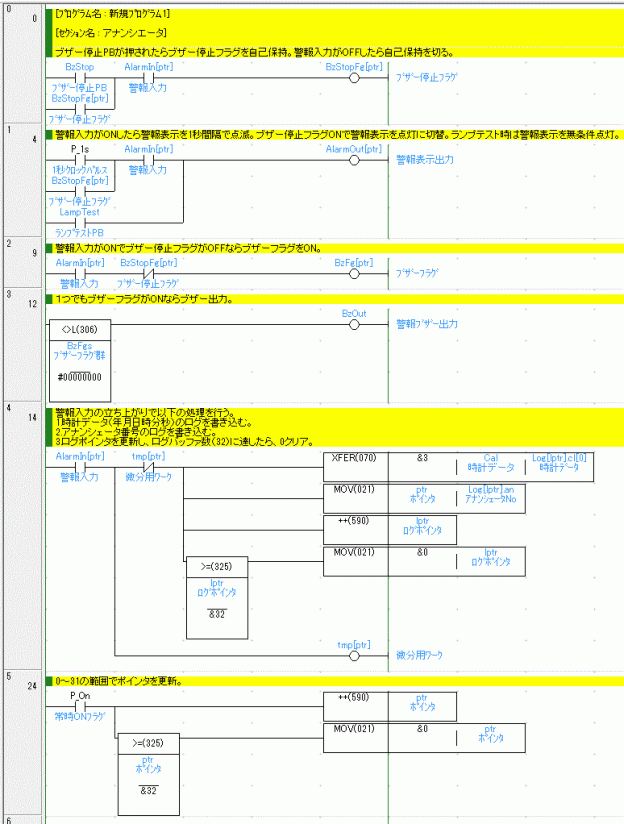Click the section name comment アナンシエータ

(111, 33)
